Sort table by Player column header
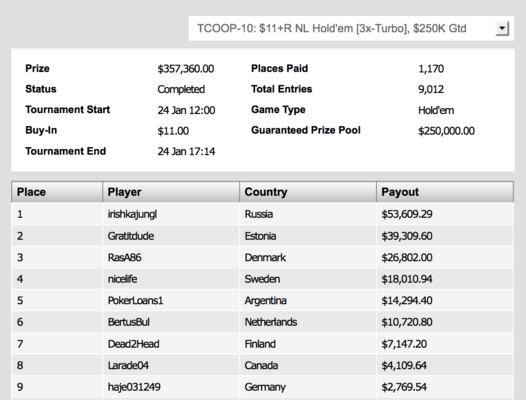The height and width of the screenshot is (400, 526). click(x=171, y=192)
